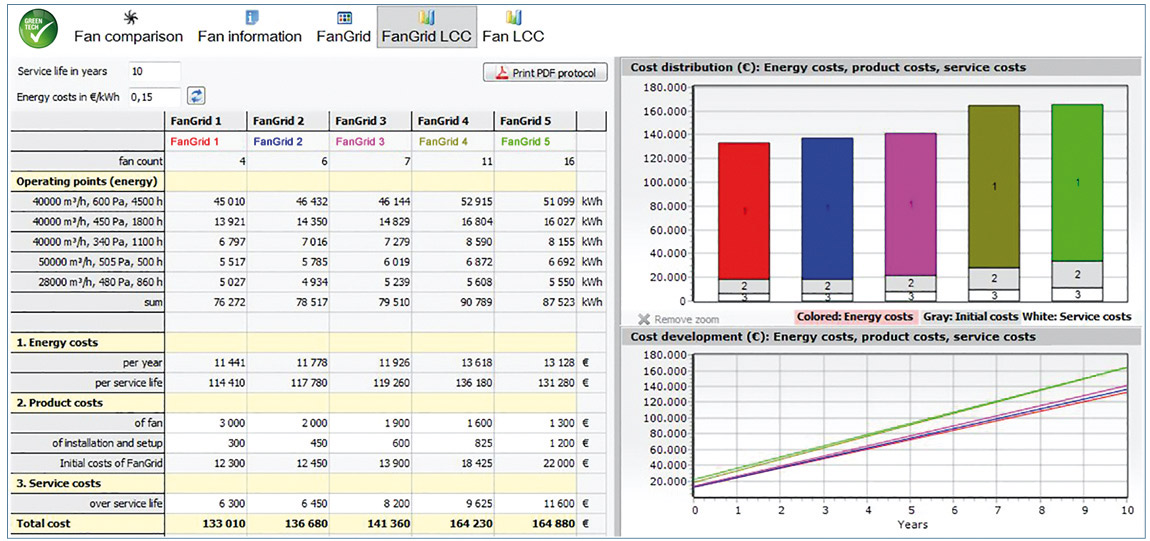This screenshot has height=541, width=1150.
Task: Select the FanGrid 1 column header
Action: [205, 120]
